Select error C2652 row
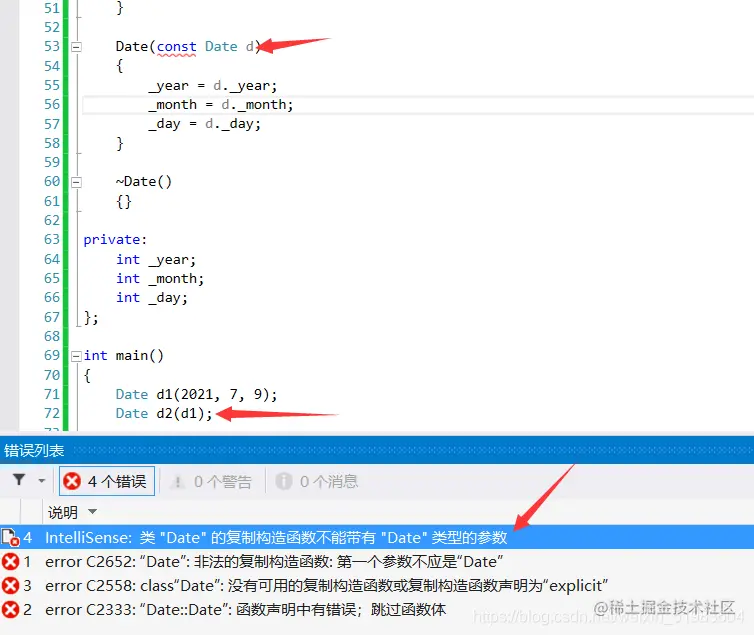 click(377, 561)
